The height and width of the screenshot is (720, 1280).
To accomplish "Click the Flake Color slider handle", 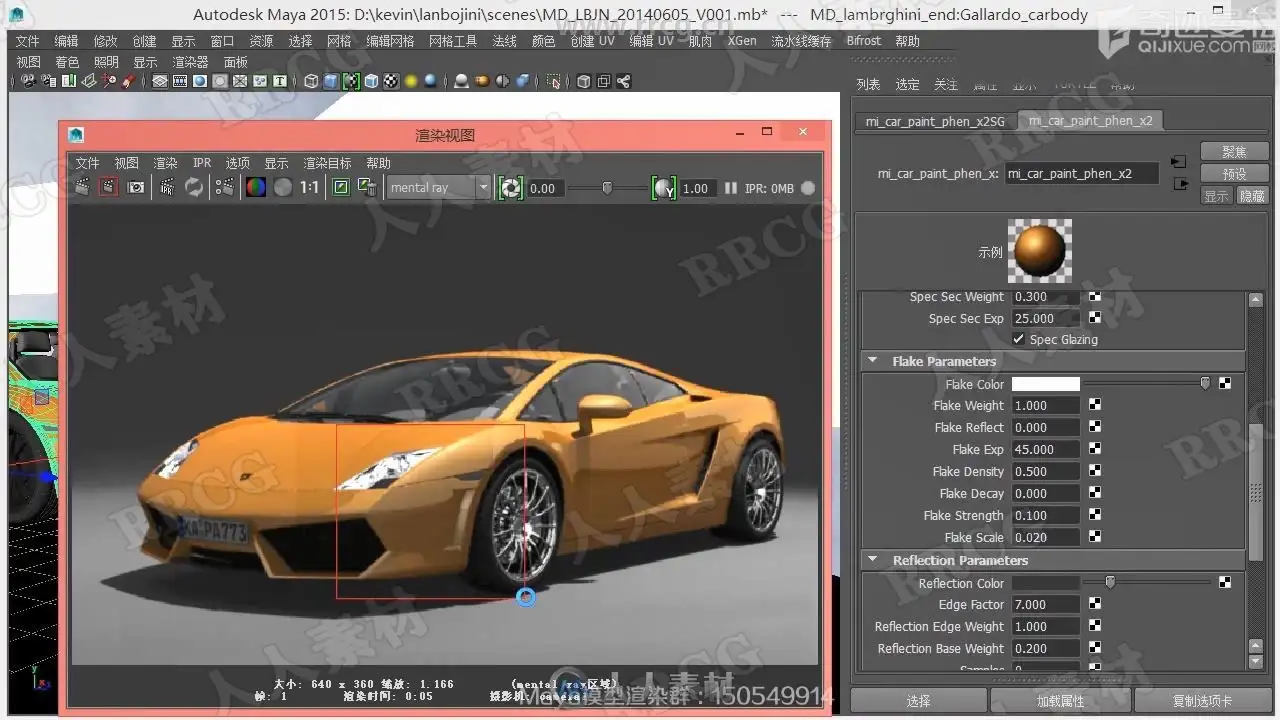I will (x=1205, y=383).
